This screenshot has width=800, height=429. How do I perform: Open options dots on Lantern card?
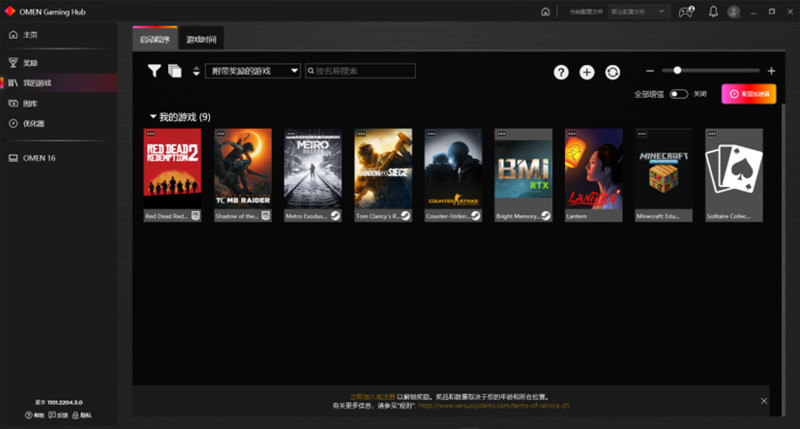(571, 134)
